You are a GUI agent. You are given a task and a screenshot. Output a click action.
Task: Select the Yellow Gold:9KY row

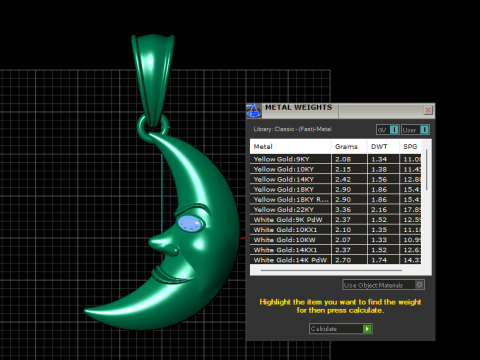coord(336,159)
